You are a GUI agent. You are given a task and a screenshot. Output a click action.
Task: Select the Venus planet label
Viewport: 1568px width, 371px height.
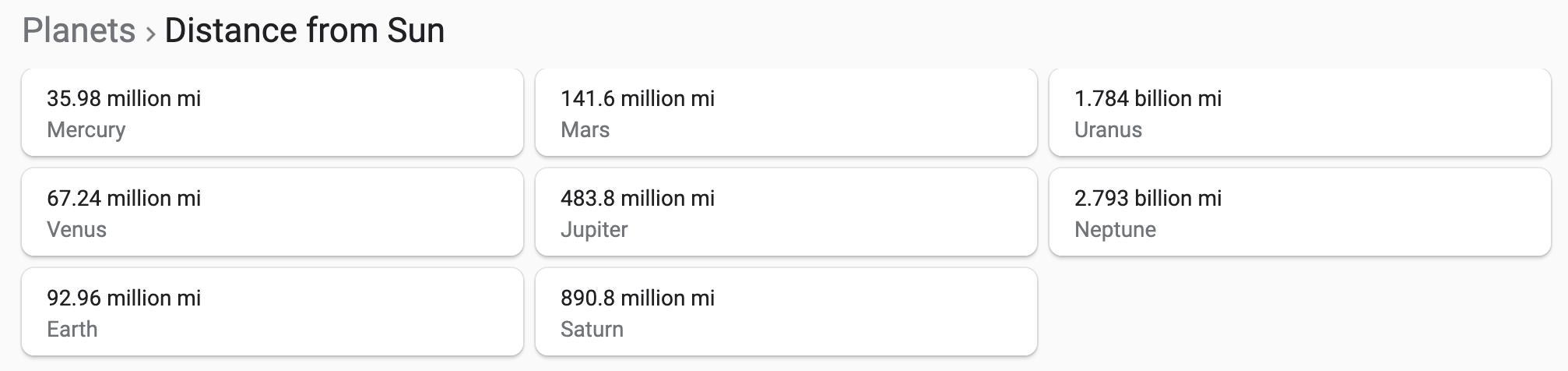[x=76, y=229]
